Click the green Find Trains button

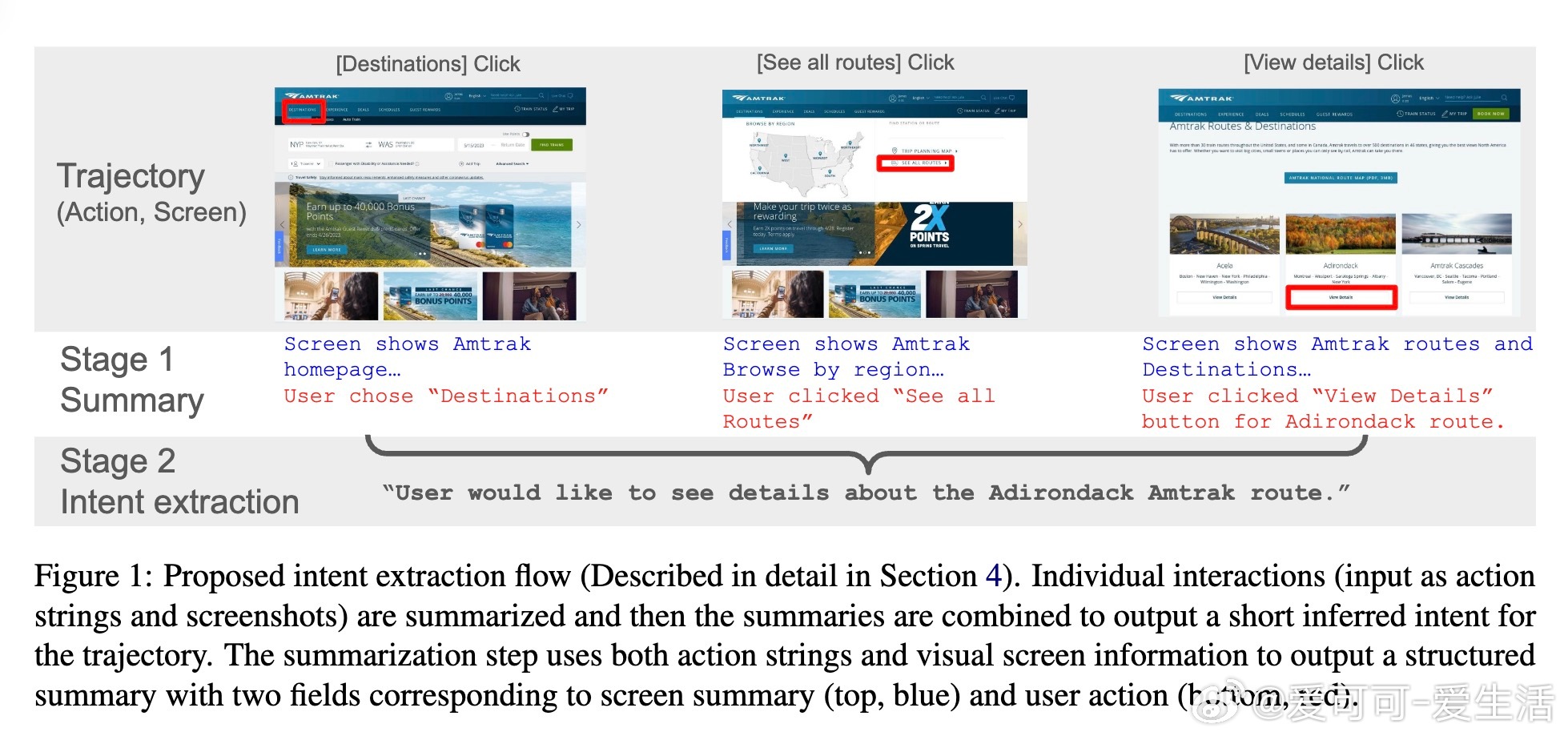(x=552, y=145)
